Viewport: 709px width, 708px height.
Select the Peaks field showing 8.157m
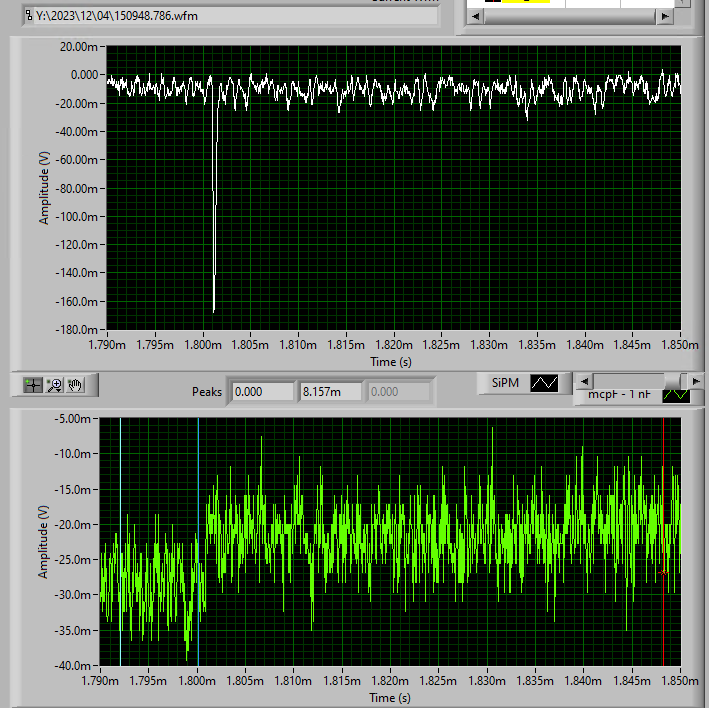pyautogui.click(x=331, y=392)
